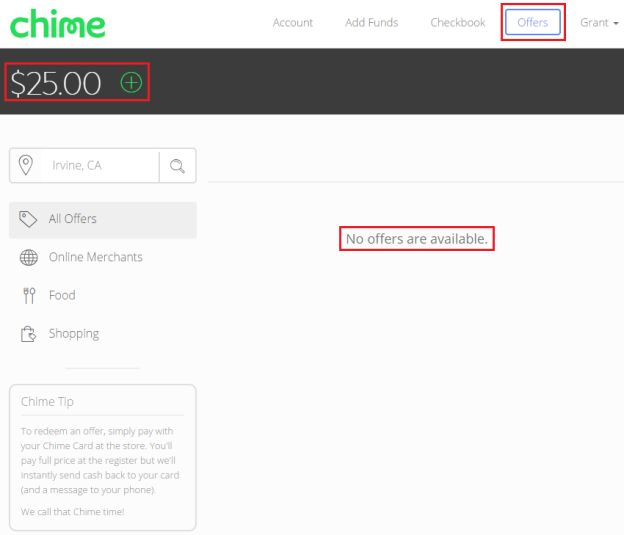Click the Chime logo

tap(58, 23)
